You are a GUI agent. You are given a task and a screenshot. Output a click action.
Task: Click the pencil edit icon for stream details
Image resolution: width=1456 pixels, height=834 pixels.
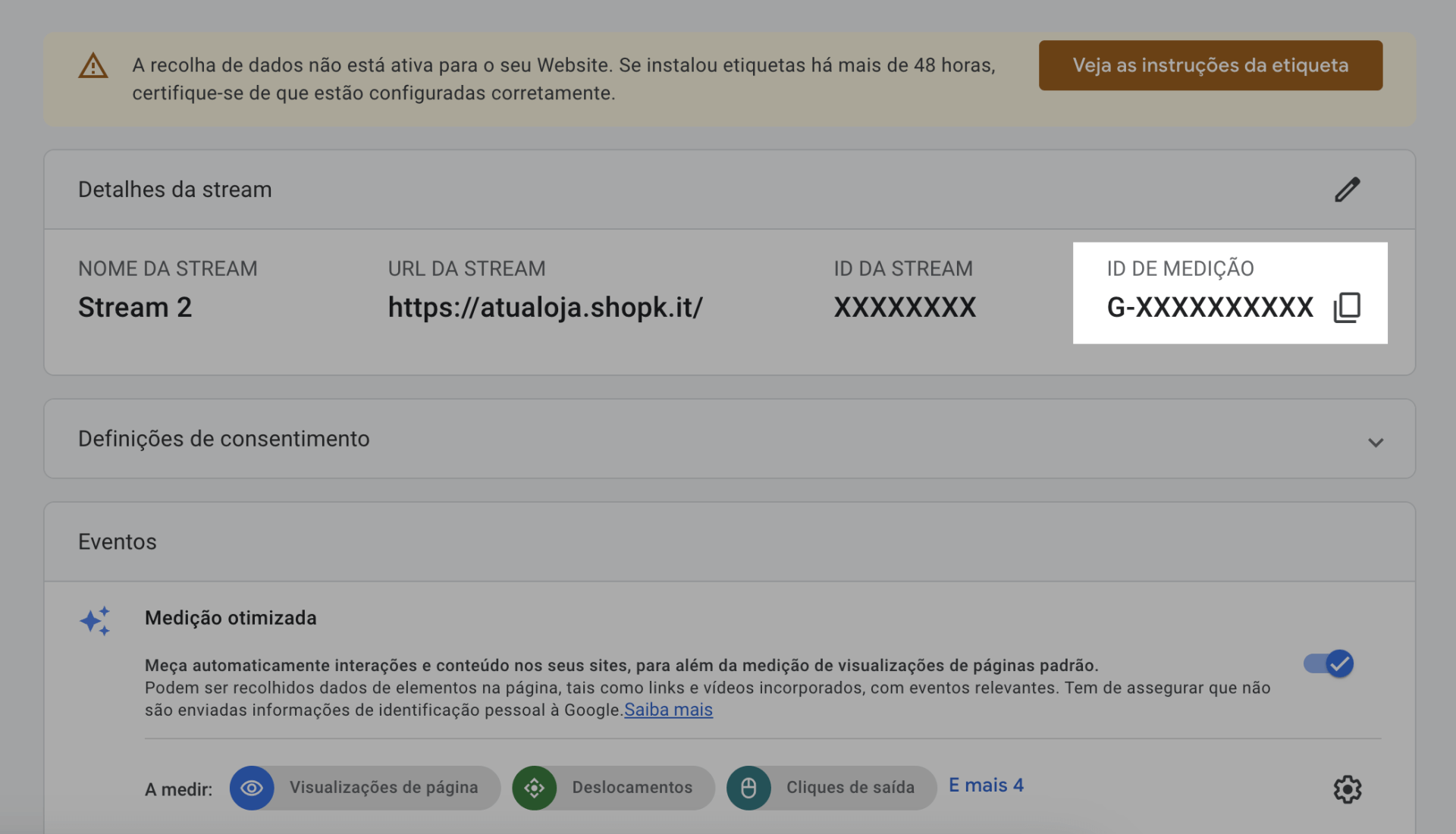[1347, 190]
